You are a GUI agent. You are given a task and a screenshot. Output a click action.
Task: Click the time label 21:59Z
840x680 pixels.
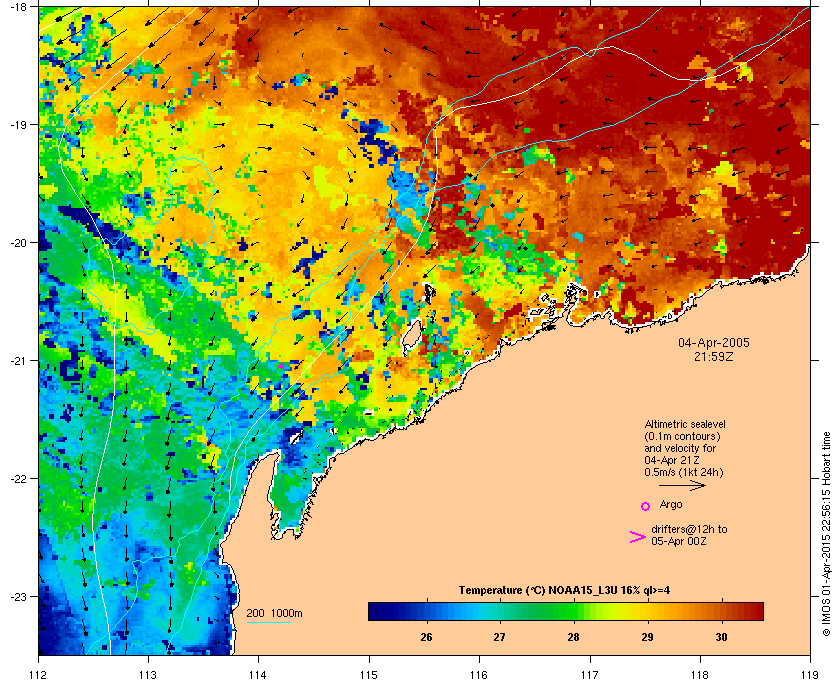tap(714, 356)
